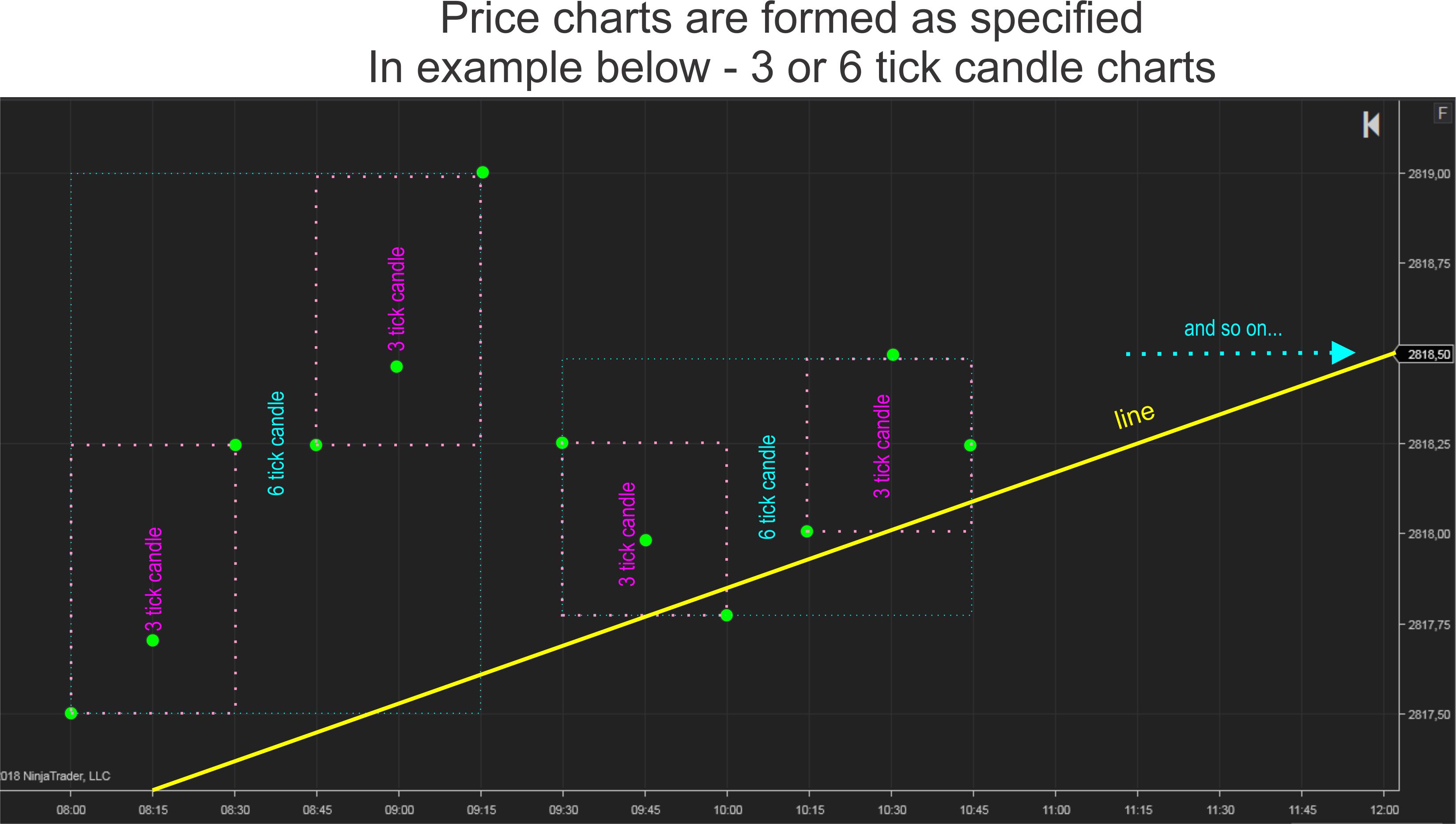Click the NinjaTrader, LLC copyright text
Screen dimensions: 1456x824
[x=56, y=776]
